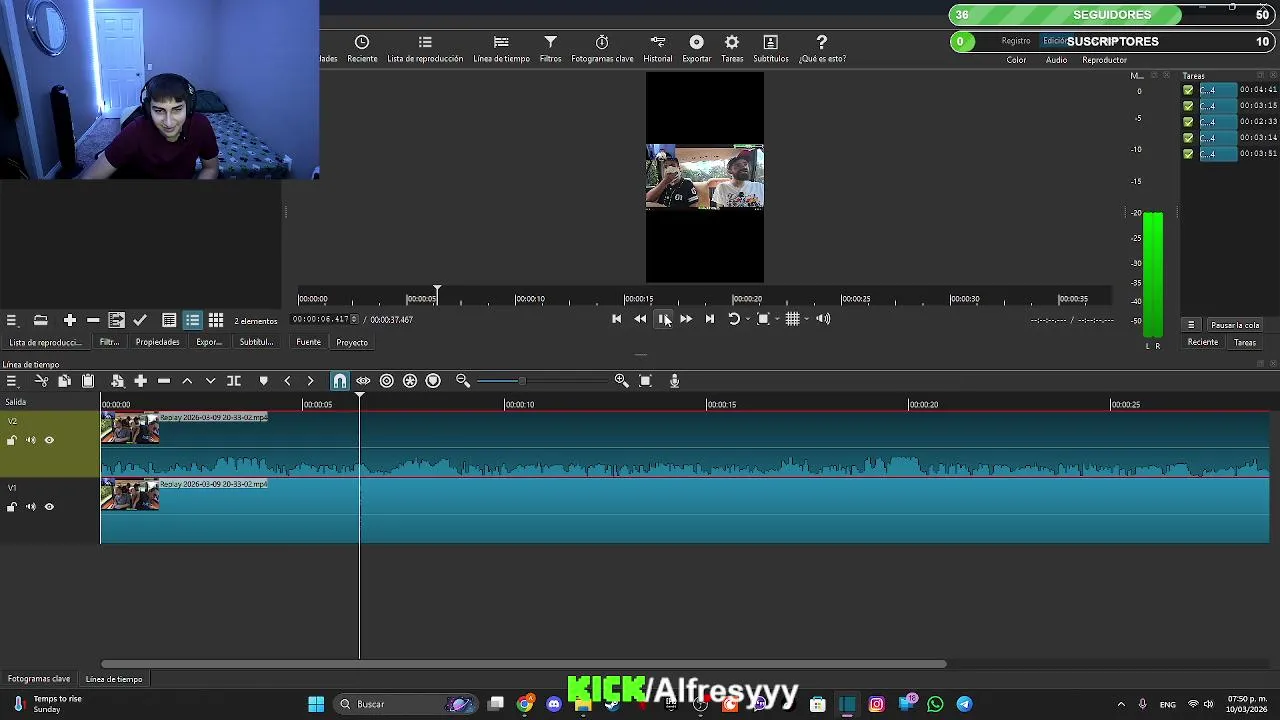1280x720 pixels.
Task: Open the Reciente panel from the toolbar
Action: pos(362,48)
